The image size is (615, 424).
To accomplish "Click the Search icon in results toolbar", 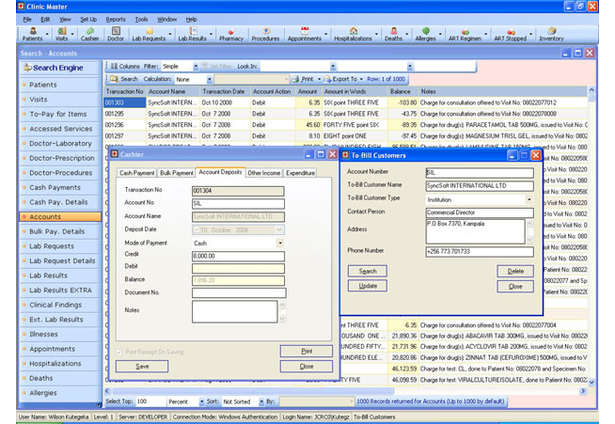I will coord(114,79).
